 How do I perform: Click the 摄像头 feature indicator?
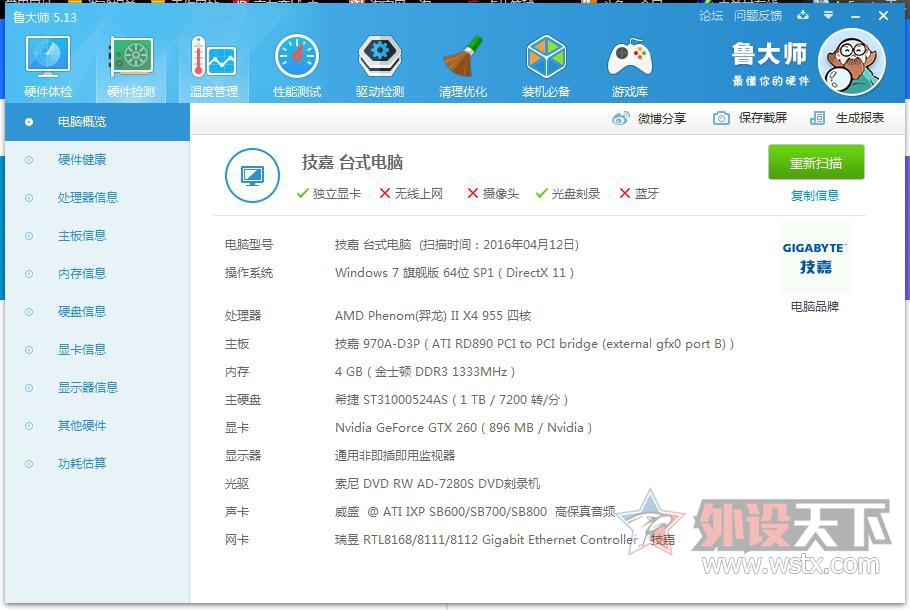click(x=493, y=193)
